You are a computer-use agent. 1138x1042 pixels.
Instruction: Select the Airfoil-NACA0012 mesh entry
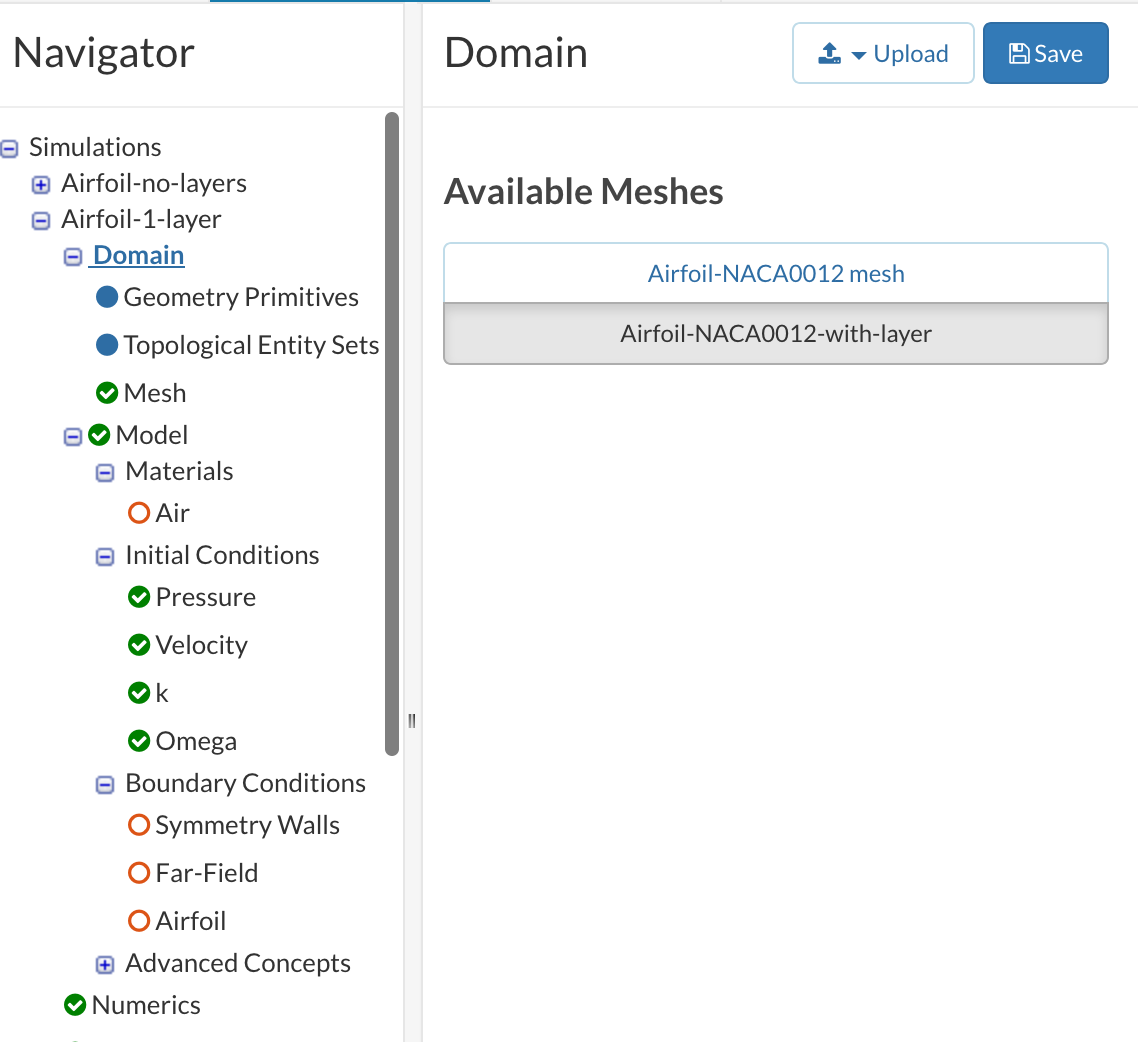(776, 273)
